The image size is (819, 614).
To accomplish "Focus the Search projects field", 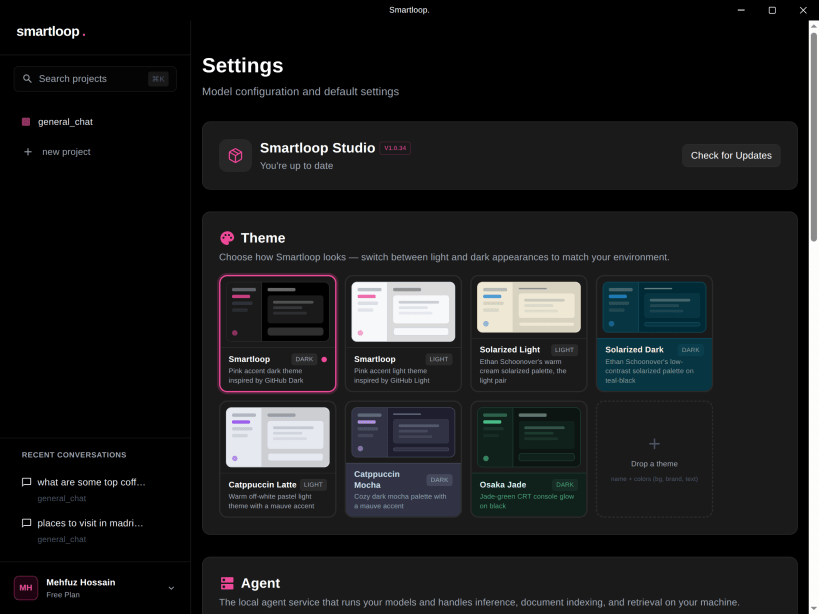I will point(95,79).
